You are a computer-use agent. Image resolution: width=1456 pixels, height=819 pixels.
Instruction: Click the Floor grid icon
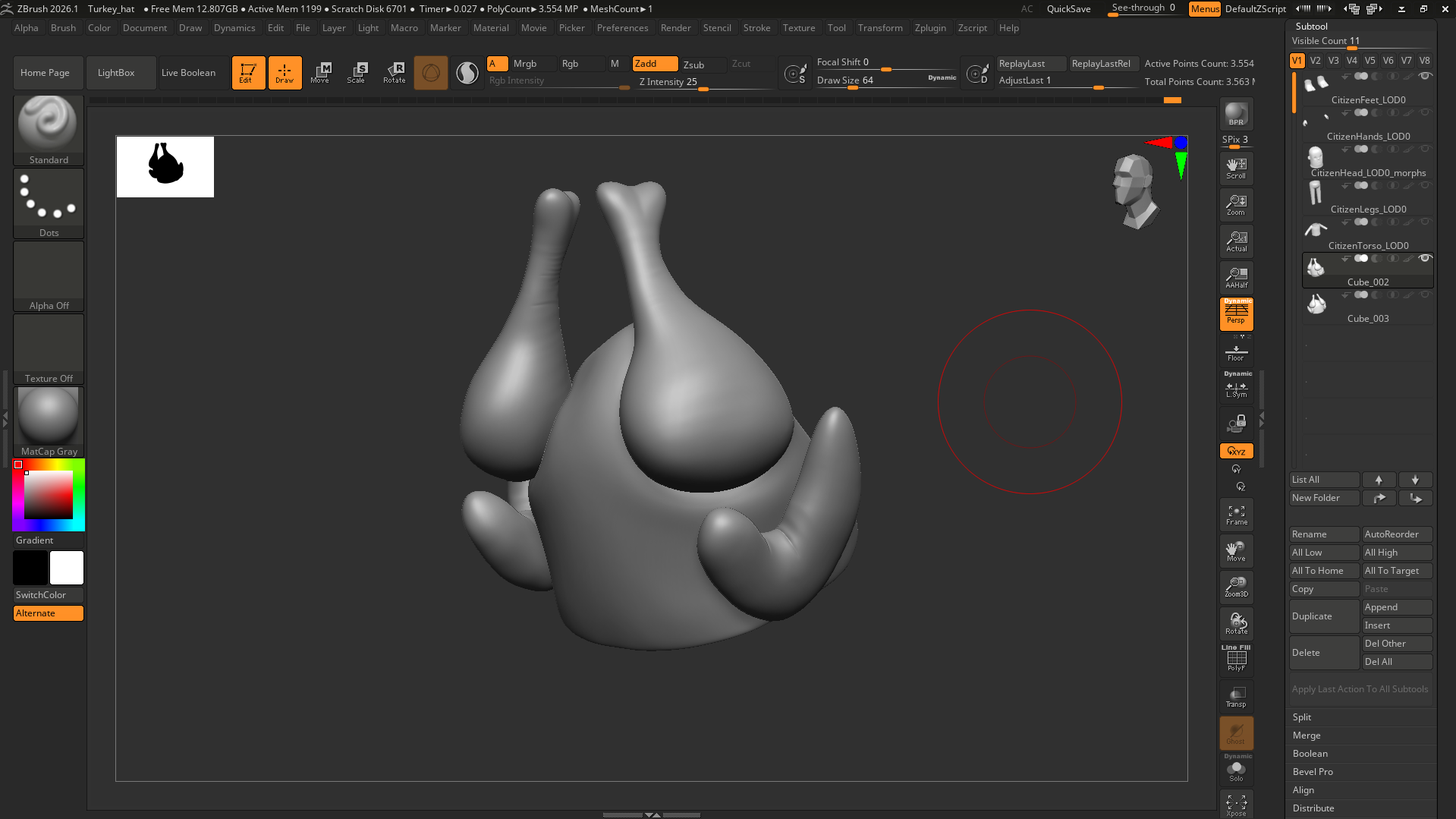click(1236, 353)
